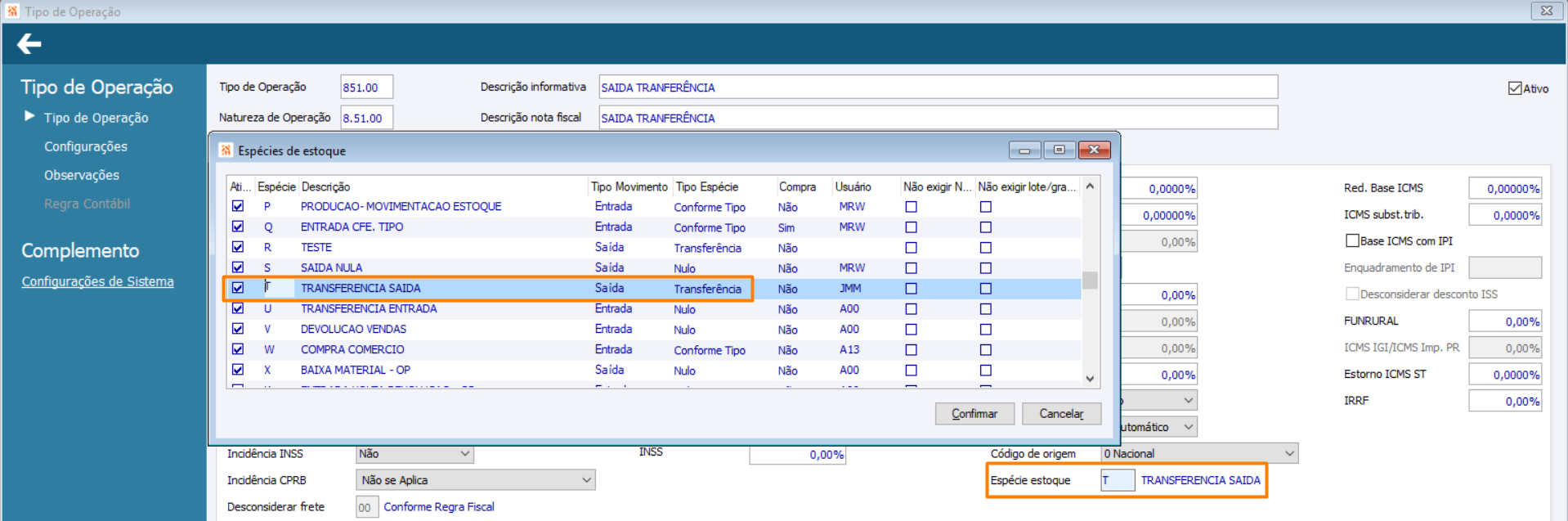
Task: Enable Base ICMS com IPI checkbox
Action: pyautogui.click(x=1352, y=240)
